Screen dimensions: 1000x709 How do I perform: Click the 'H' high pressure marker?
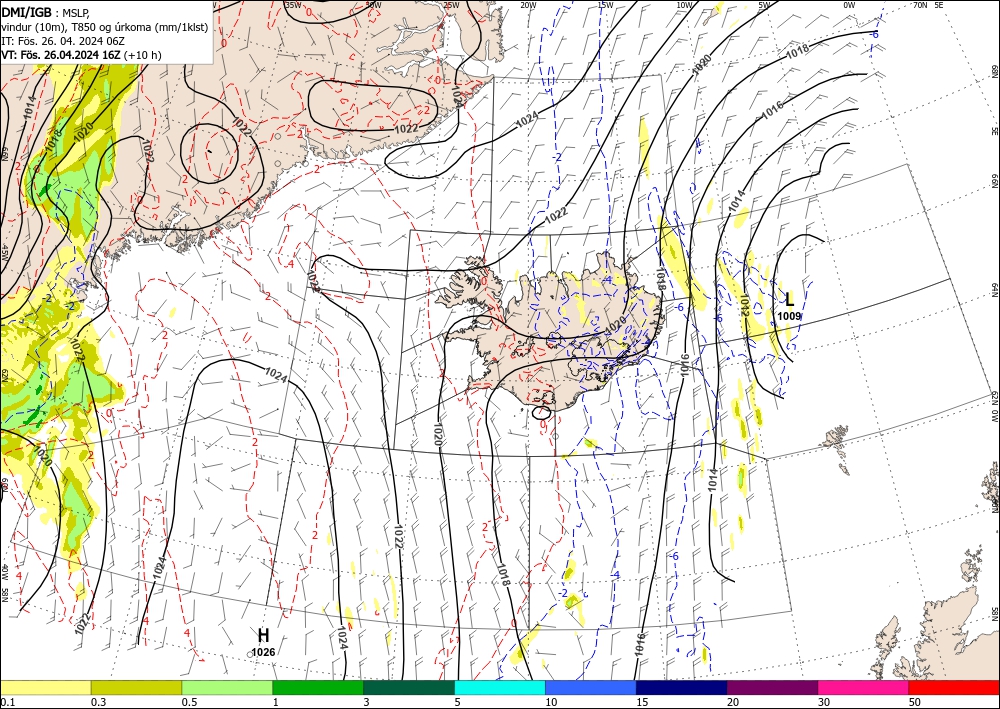click(263, 635)
